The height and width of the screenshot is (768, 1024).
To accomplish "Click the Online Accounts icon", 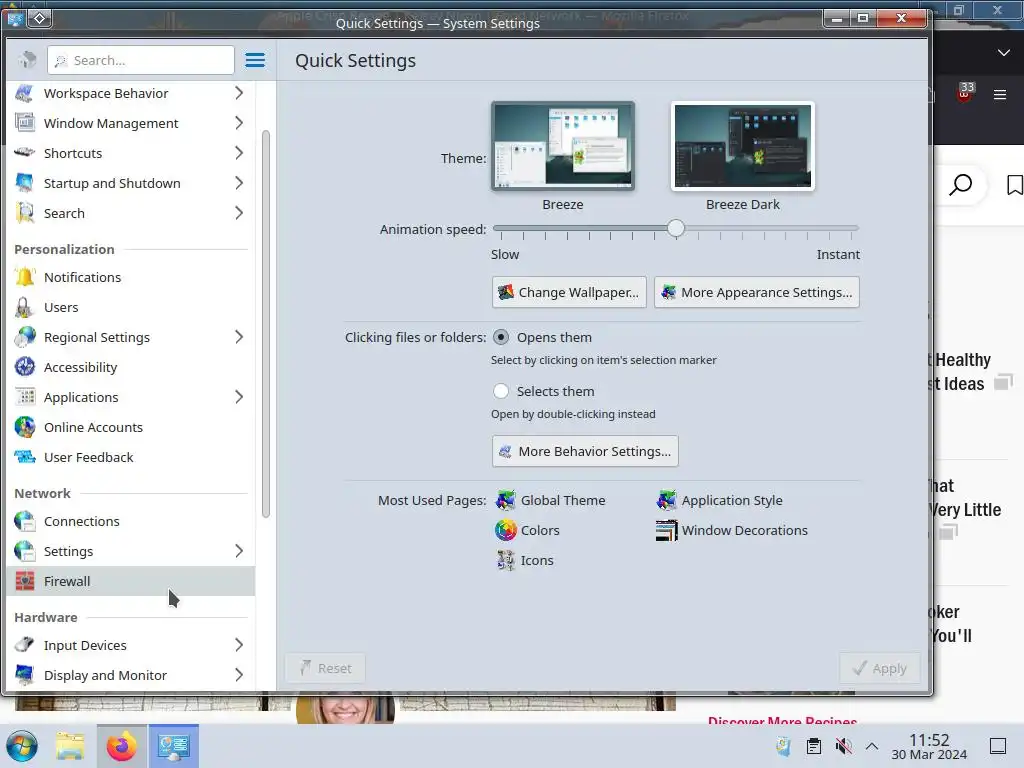I will (25, 427).
